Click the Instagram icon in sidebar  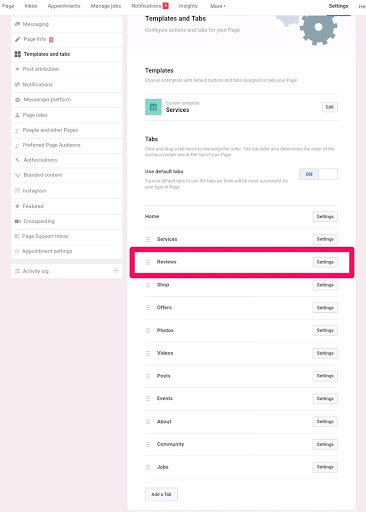pyautogui.click(x=17, y=191)
